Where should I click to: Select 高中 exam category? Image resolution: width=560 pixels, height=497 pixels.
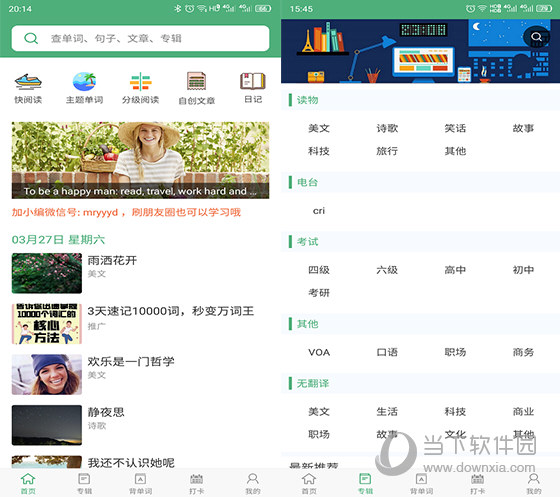pos(455,270)
